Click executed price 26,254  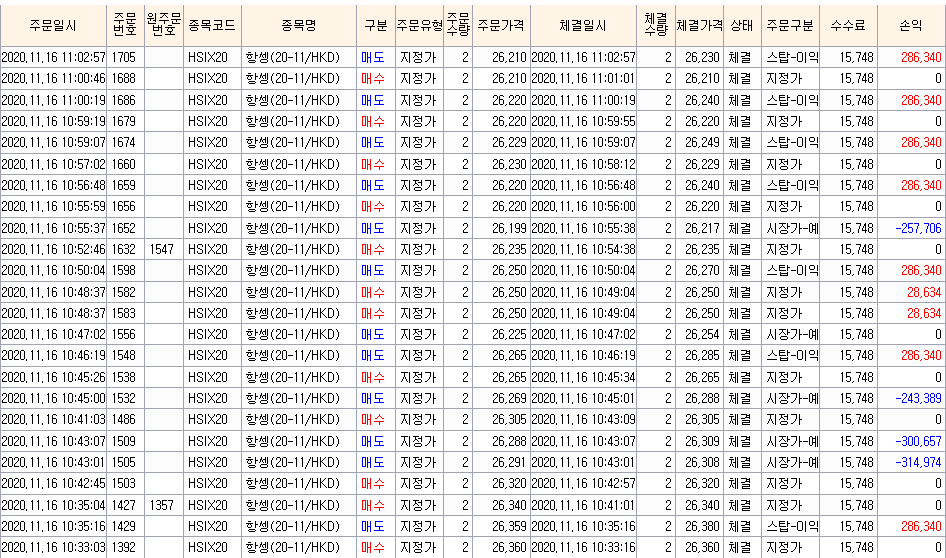702,334
